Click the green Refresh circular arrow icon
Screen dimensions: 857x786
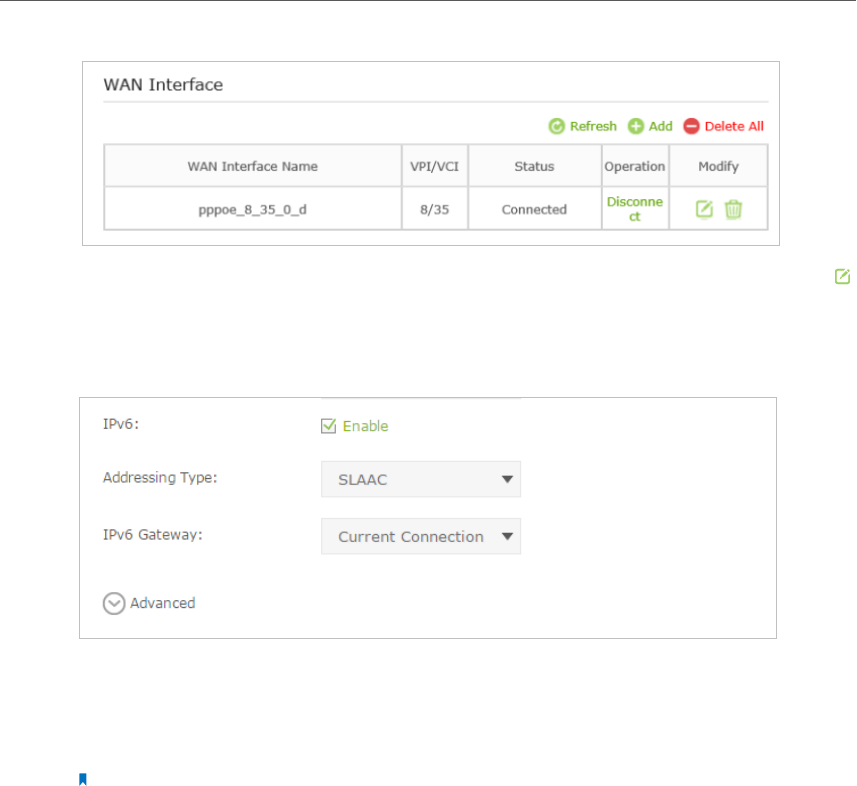click(x=557, y=127)
